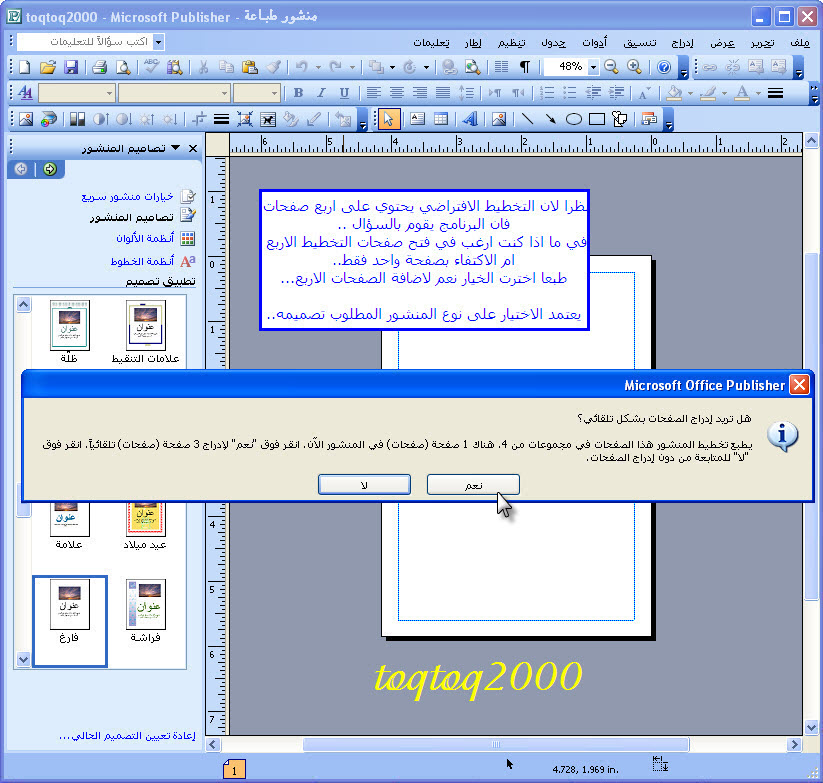Select the فراشة design thumbnail

(x=146, y=613)
